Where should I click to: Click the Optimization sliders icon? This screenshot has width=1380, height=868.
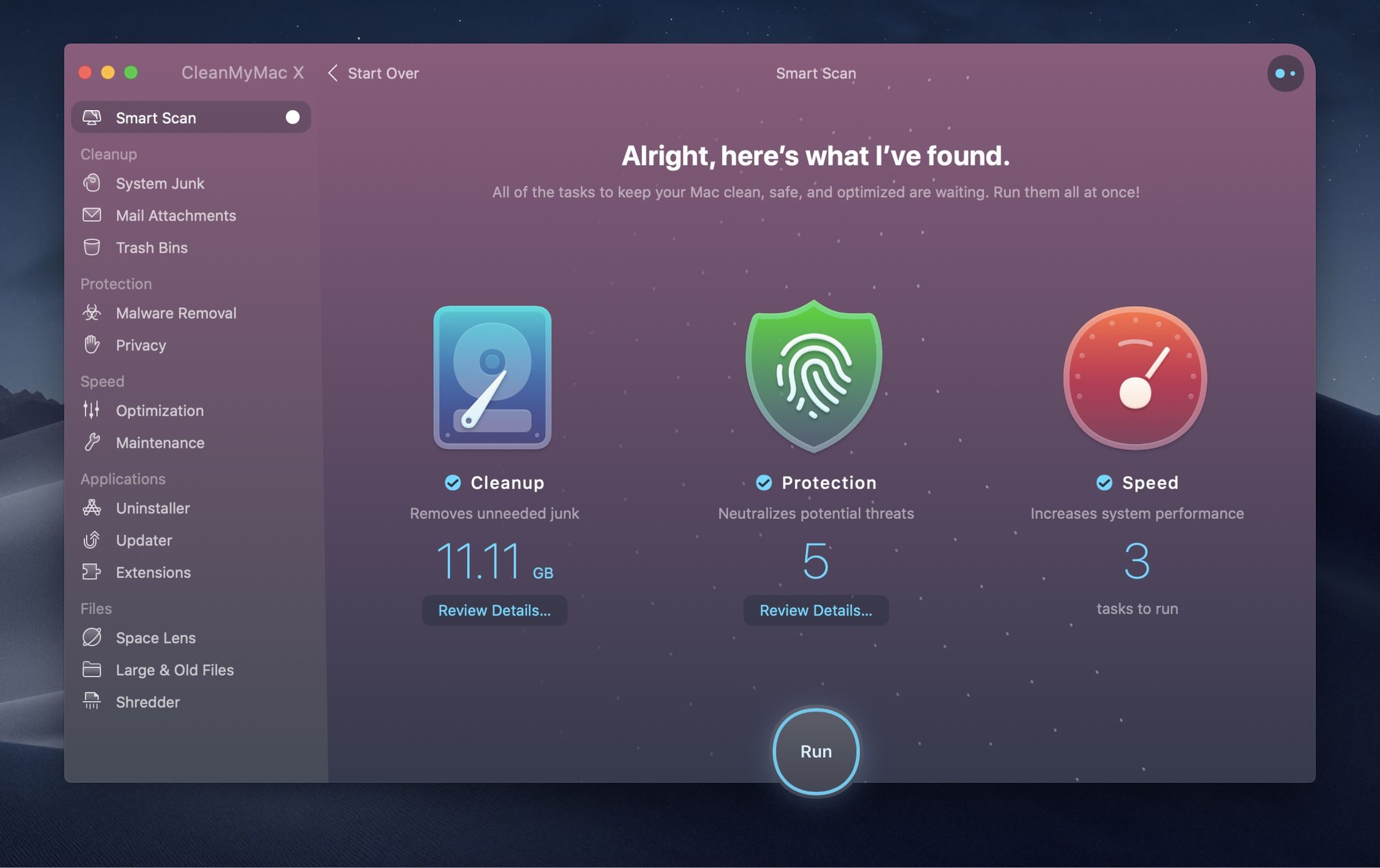[92, 410]
